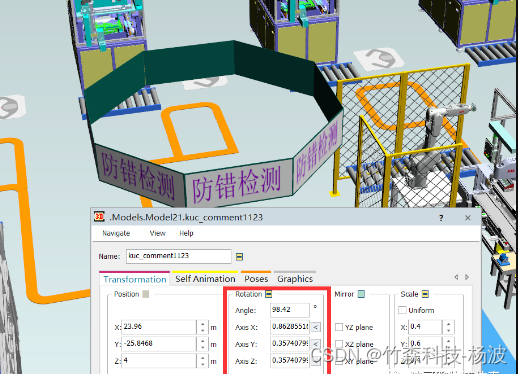The image size is (523, 374).
Task: Click the Position Y field showing -25.8468
Action: coord(159,344)
